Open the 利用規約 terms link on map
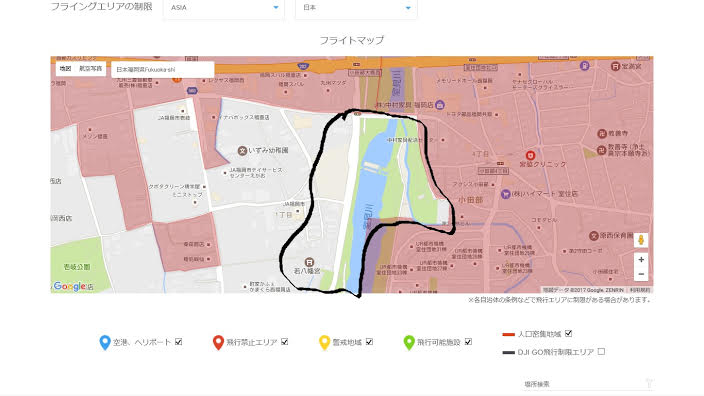 click(x=639, y=290)
